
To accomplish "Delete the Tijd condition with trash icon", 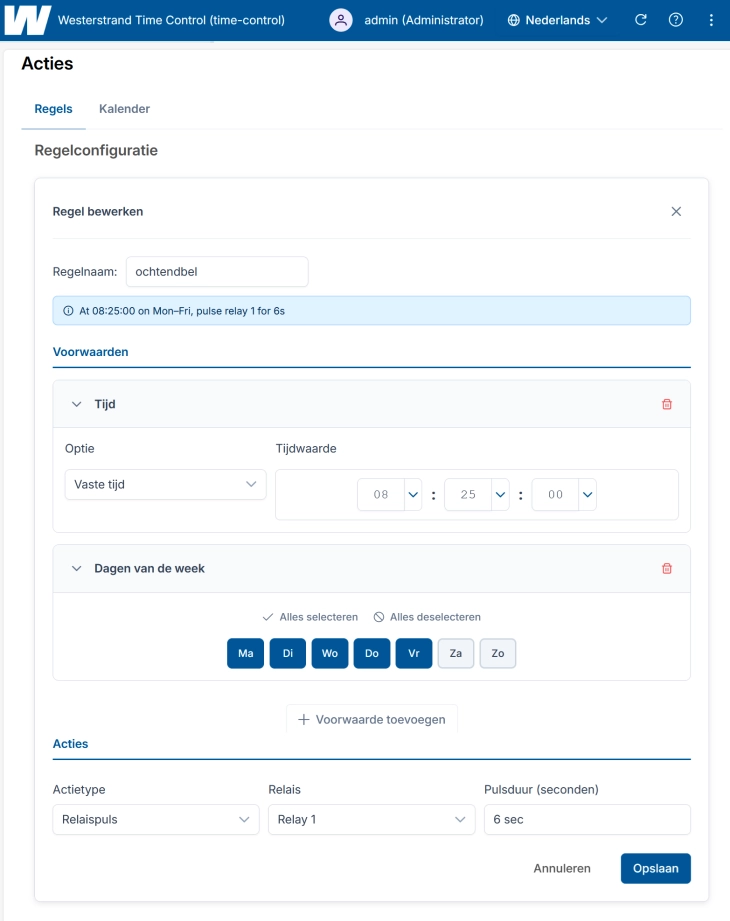I will pyautogui.click(x=667, y=404).
